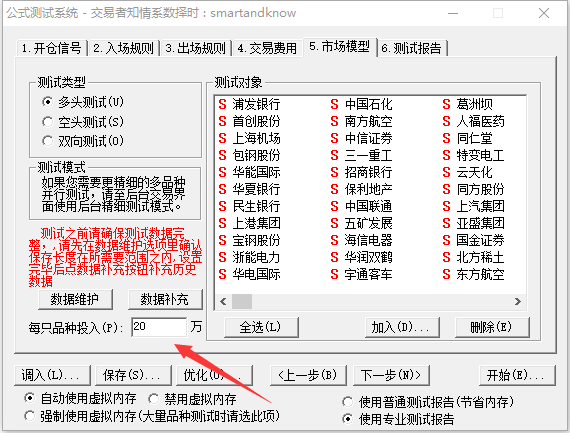Screen dimensions: 570x433
Task: Select 民生银行 stock entry
Action: [x=249, y=206]
